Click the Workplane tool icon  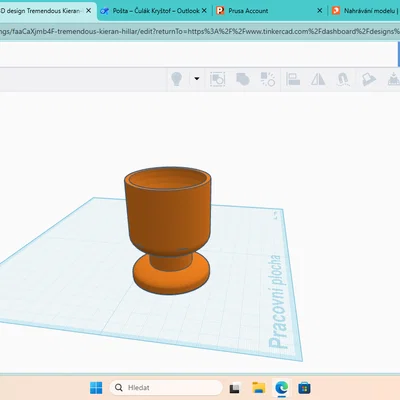pos(369,80)
